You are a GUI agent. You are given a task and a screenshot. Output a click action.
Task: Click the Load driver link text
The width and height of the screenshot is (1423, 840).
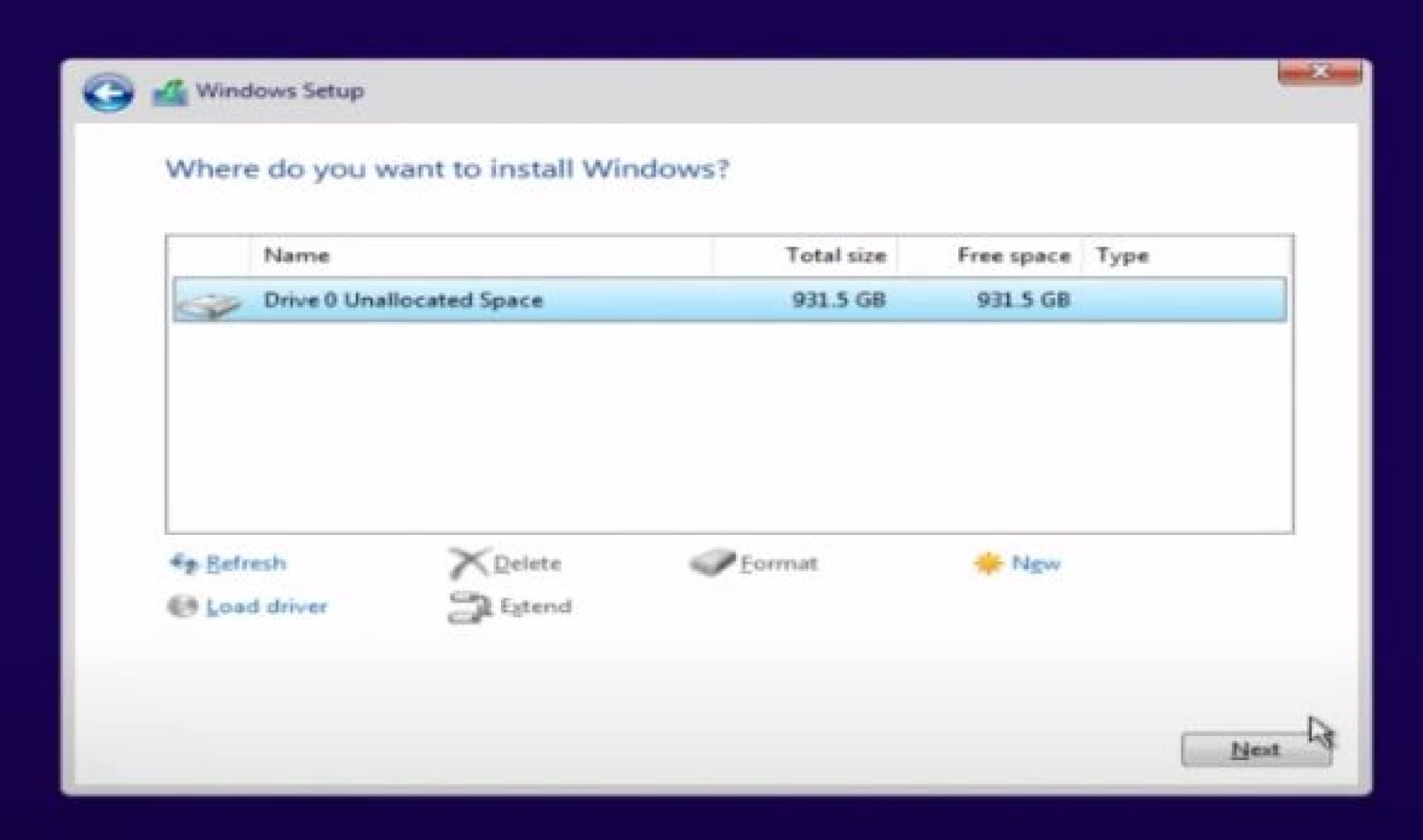(267, 607)
